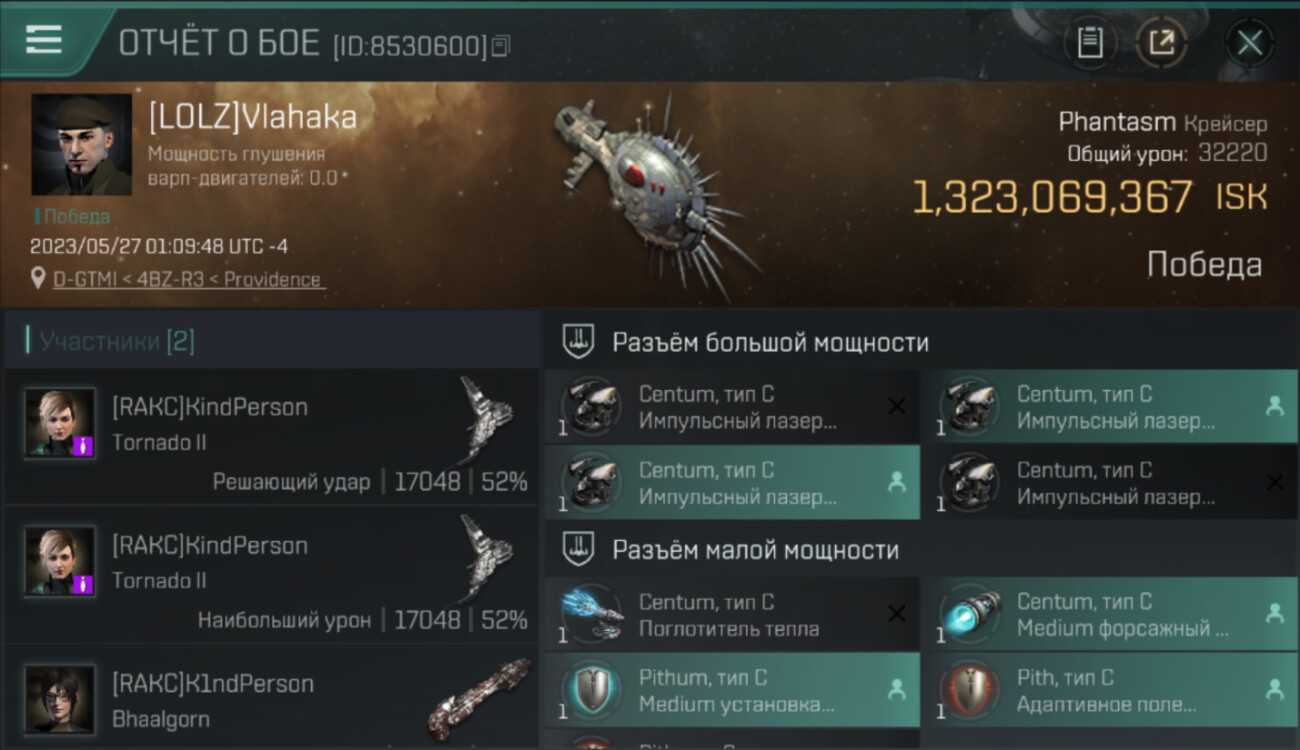Open first KindPerson Tornado II participant entry
Image resolution: width=1300 pixels, height=750 pixels.
pos(271,436)
